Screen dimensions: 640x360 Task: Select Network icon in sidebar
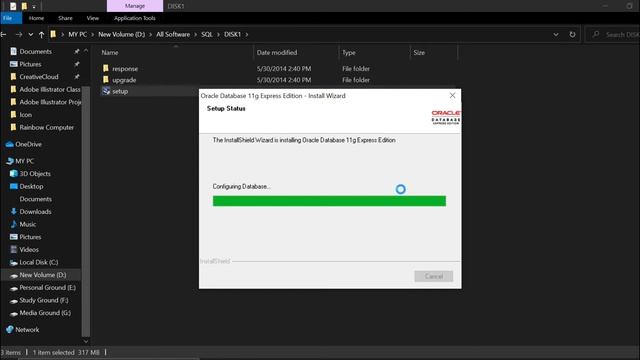10,329
